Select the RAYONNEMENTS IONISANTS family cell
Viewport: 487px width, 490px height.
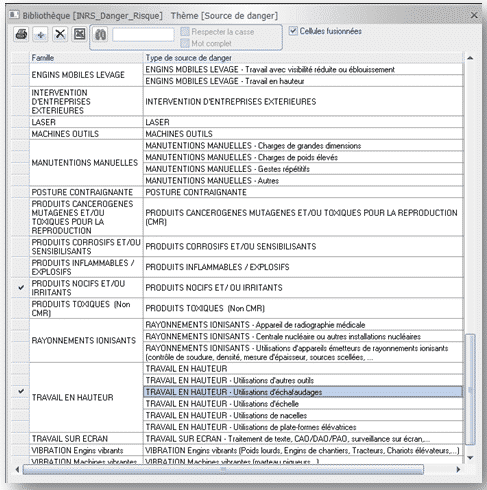[87, 340]
